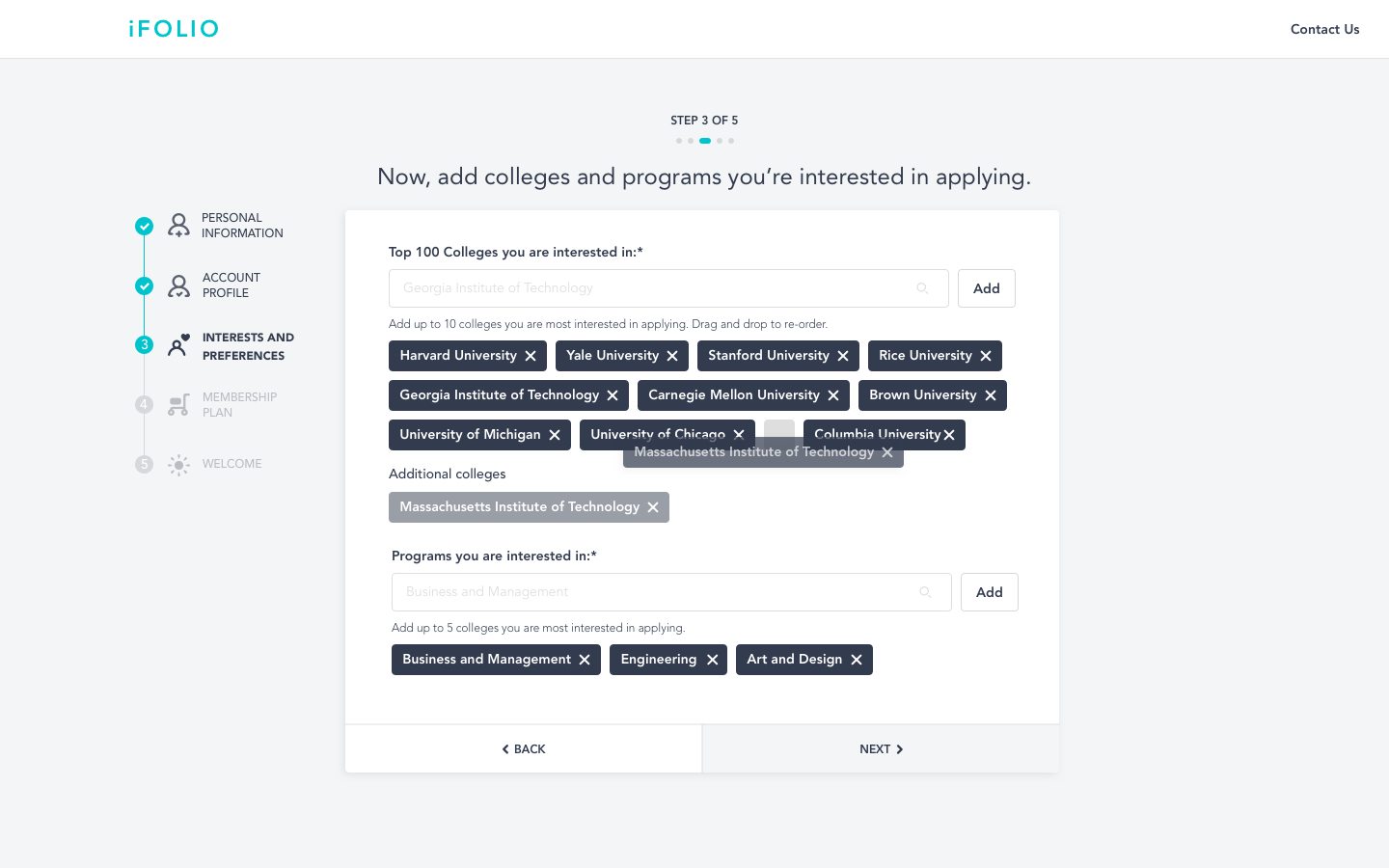This screenshot has width=1389, height=868.
Task: Add the typed college with Add button
Action: (987, 288)
